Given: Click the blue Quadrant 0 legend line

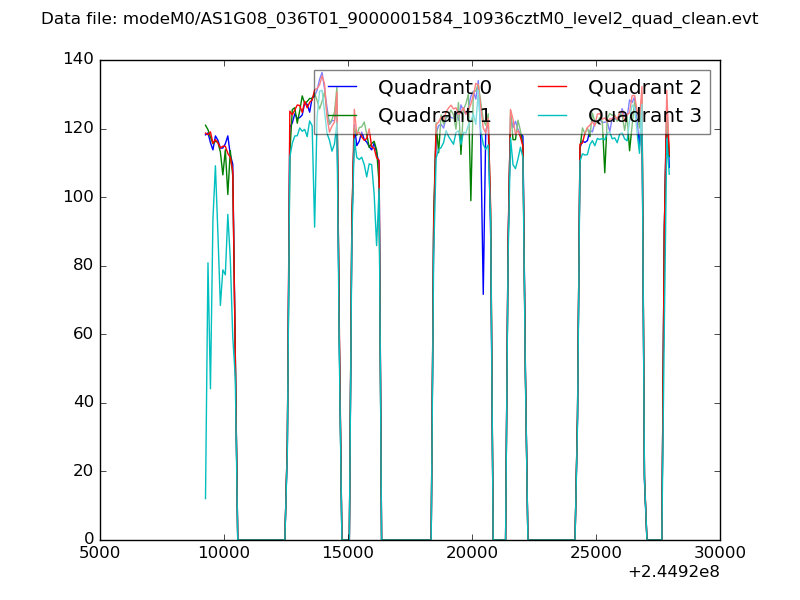Looking at the screenshot, I should click(x=342, y=88).
